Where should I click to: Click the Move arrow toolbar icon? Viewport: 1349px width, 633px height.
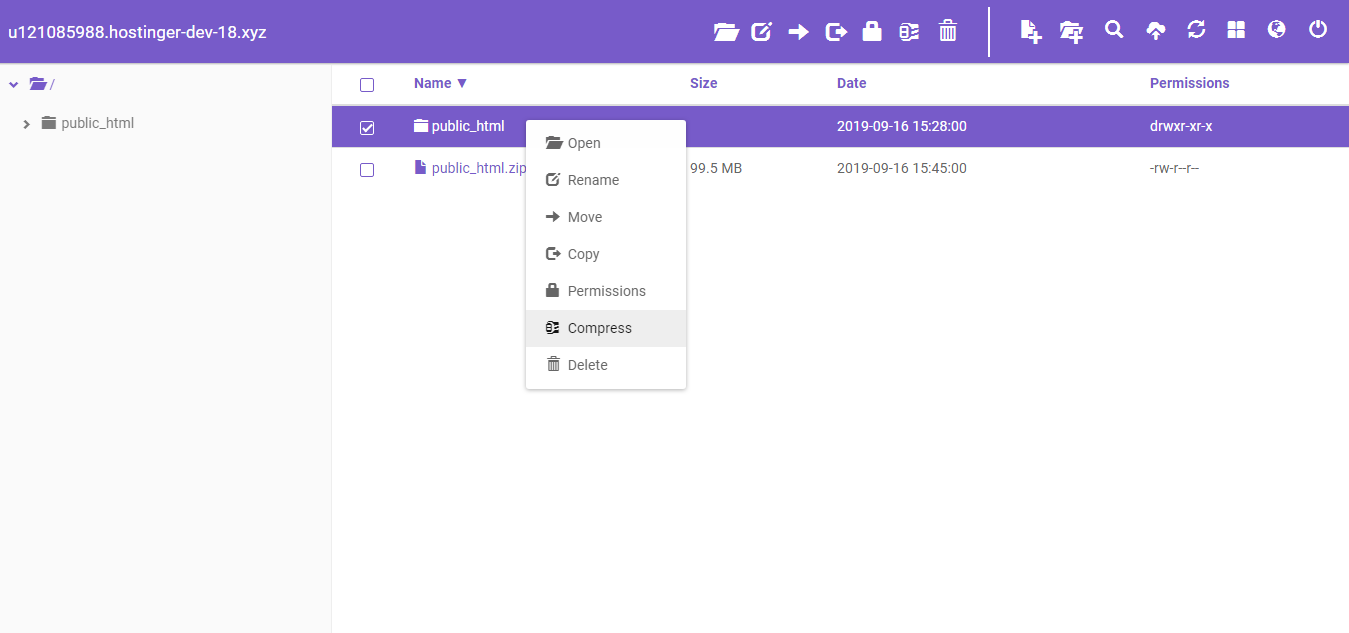click(x=798, y=32)
